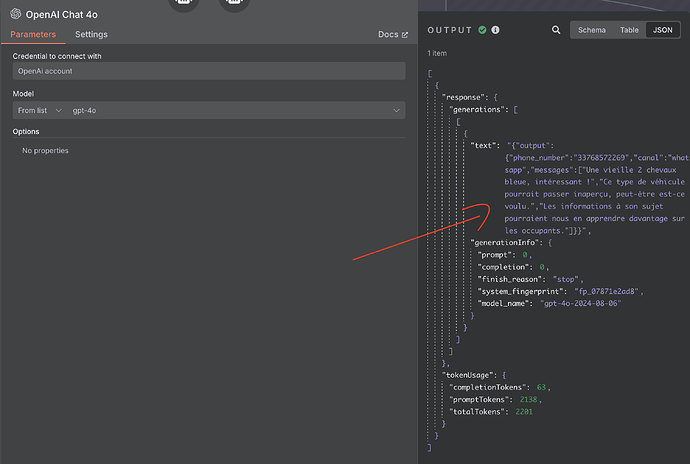Select the JSON output view
The image size is (690, 464).
[x=662, y=30]
